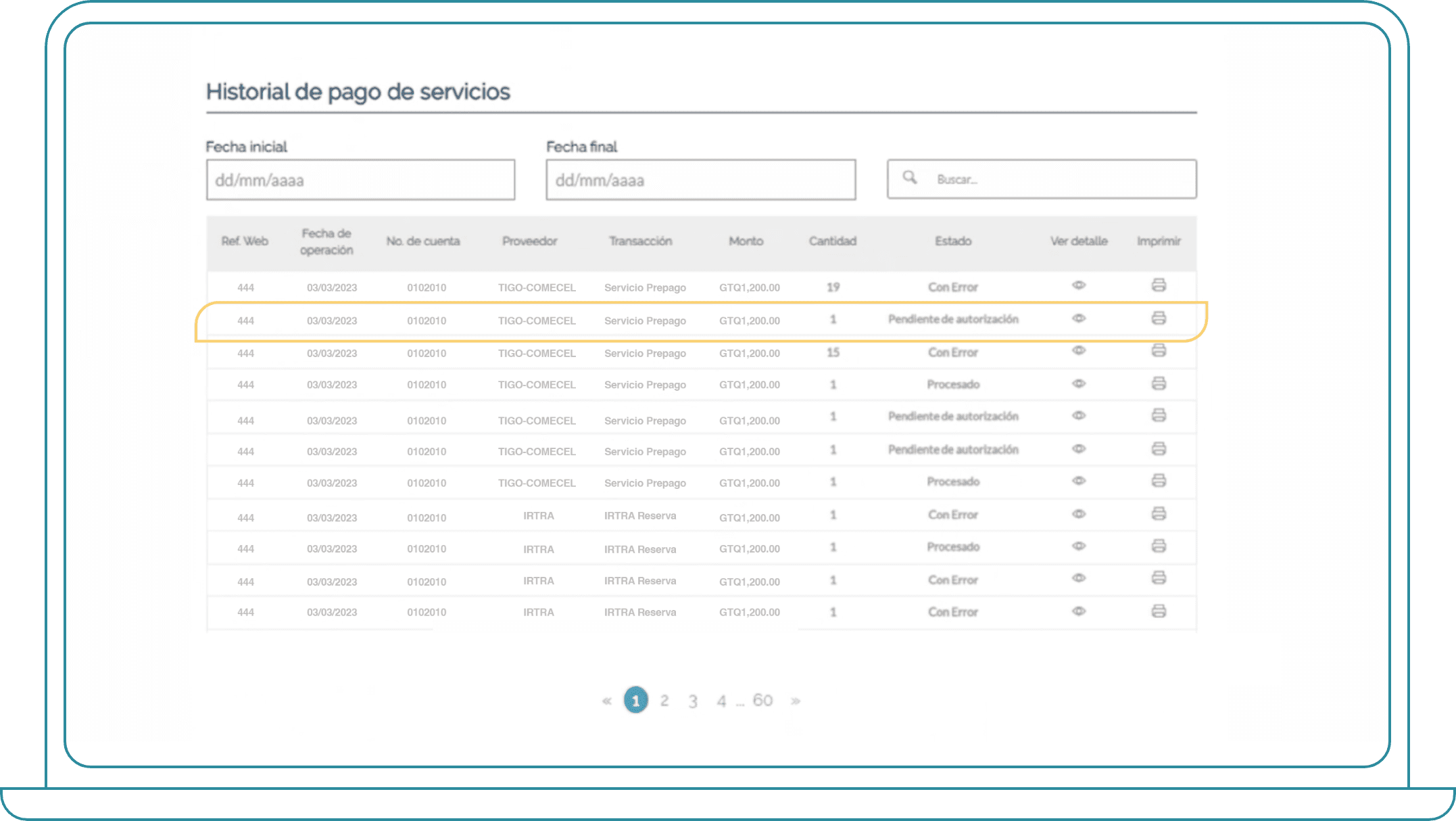
Task: Jump to page 60
Action: 762,701
